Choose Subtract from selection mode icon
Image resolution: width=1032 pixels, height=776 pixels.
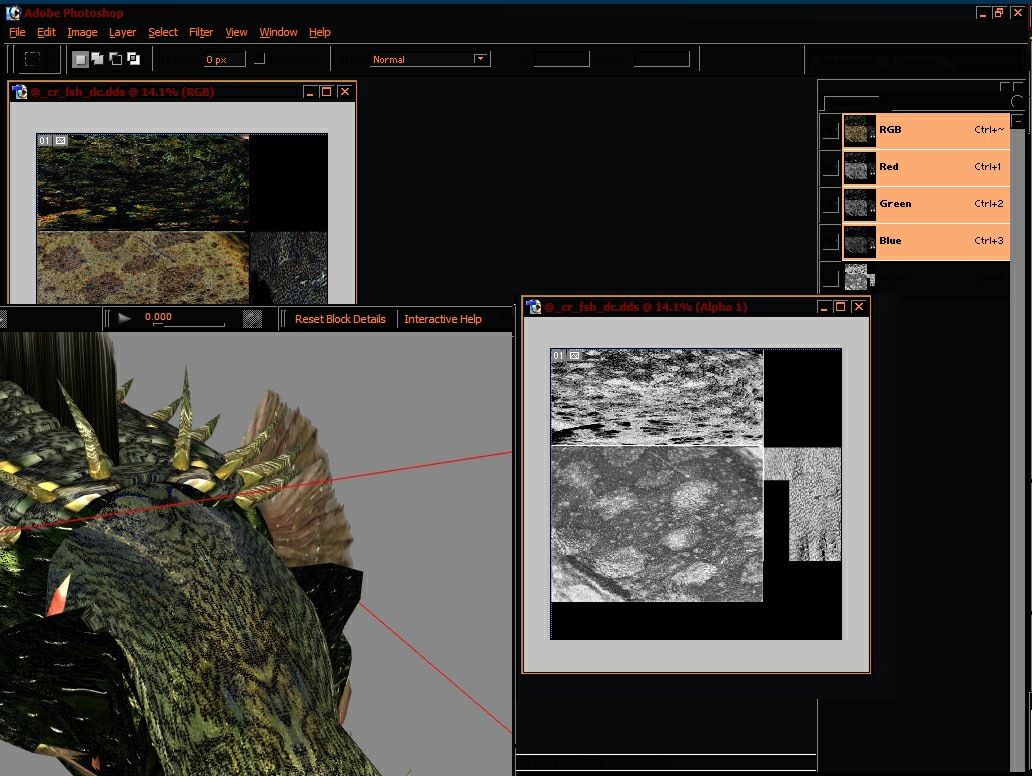(116, 59)
